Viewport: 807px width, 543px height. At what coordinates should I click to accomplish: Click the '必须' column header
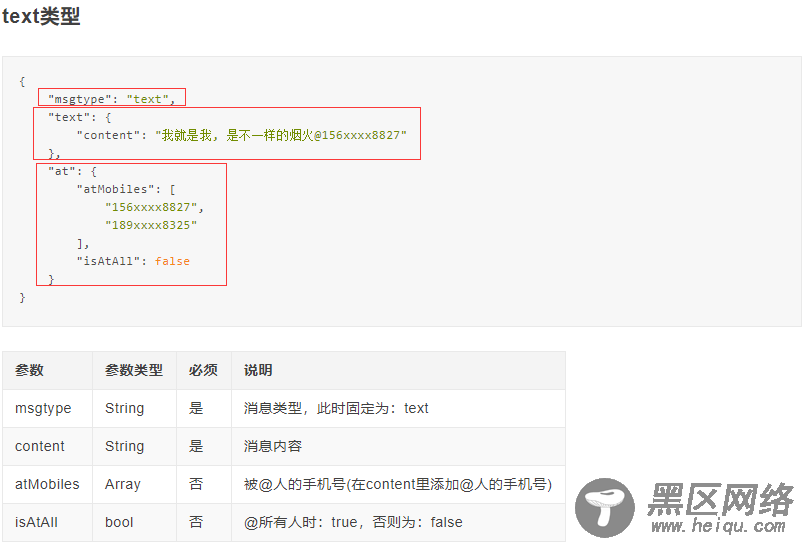pyautogui.click(x=203, y=370)
